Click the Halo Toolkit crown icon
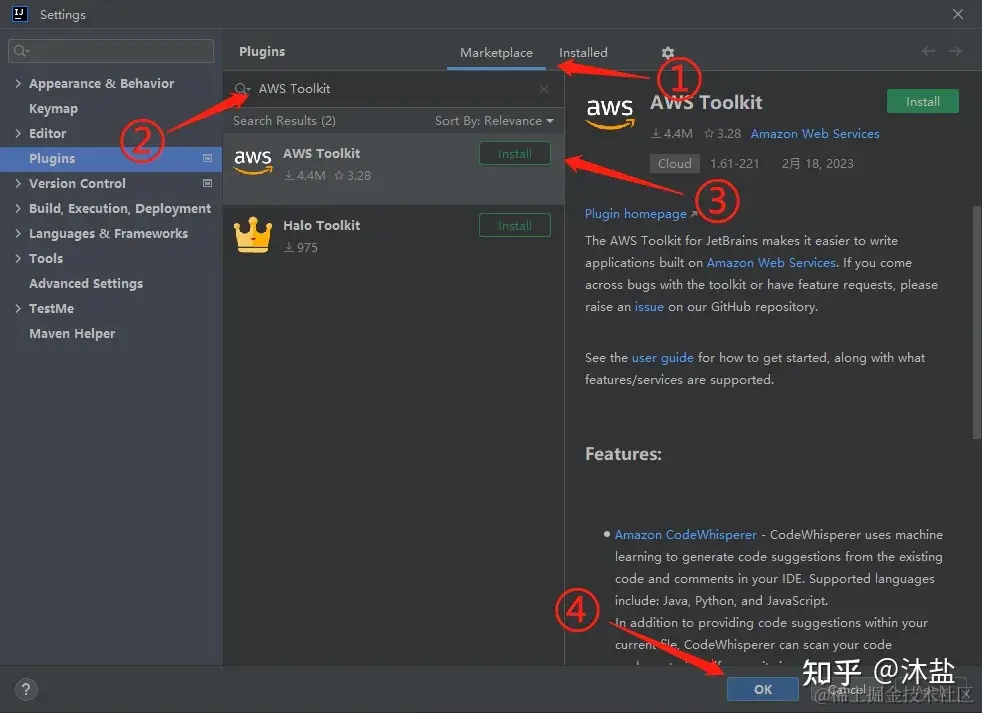Image resolution: width=982 pixels, height=713 pixels. [253, 234]
